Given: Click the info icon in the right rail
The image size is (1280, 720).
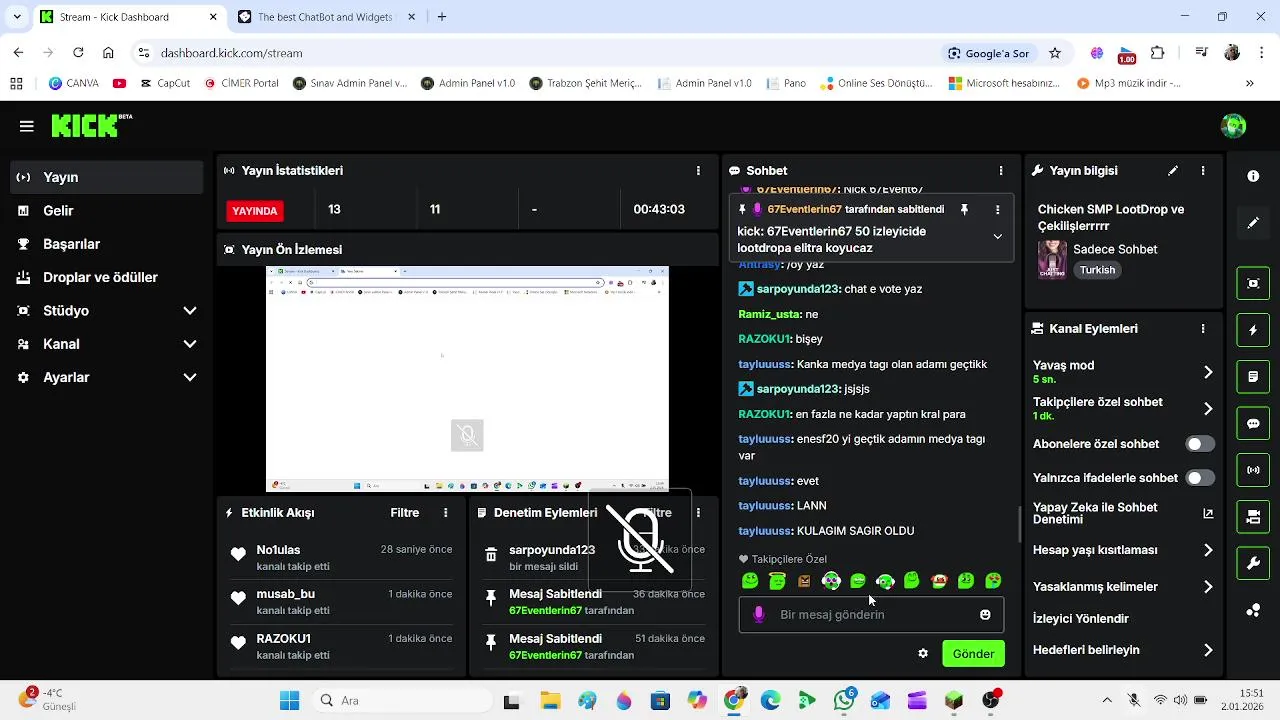Looking at the screenshot, I should coord(1253,176).
